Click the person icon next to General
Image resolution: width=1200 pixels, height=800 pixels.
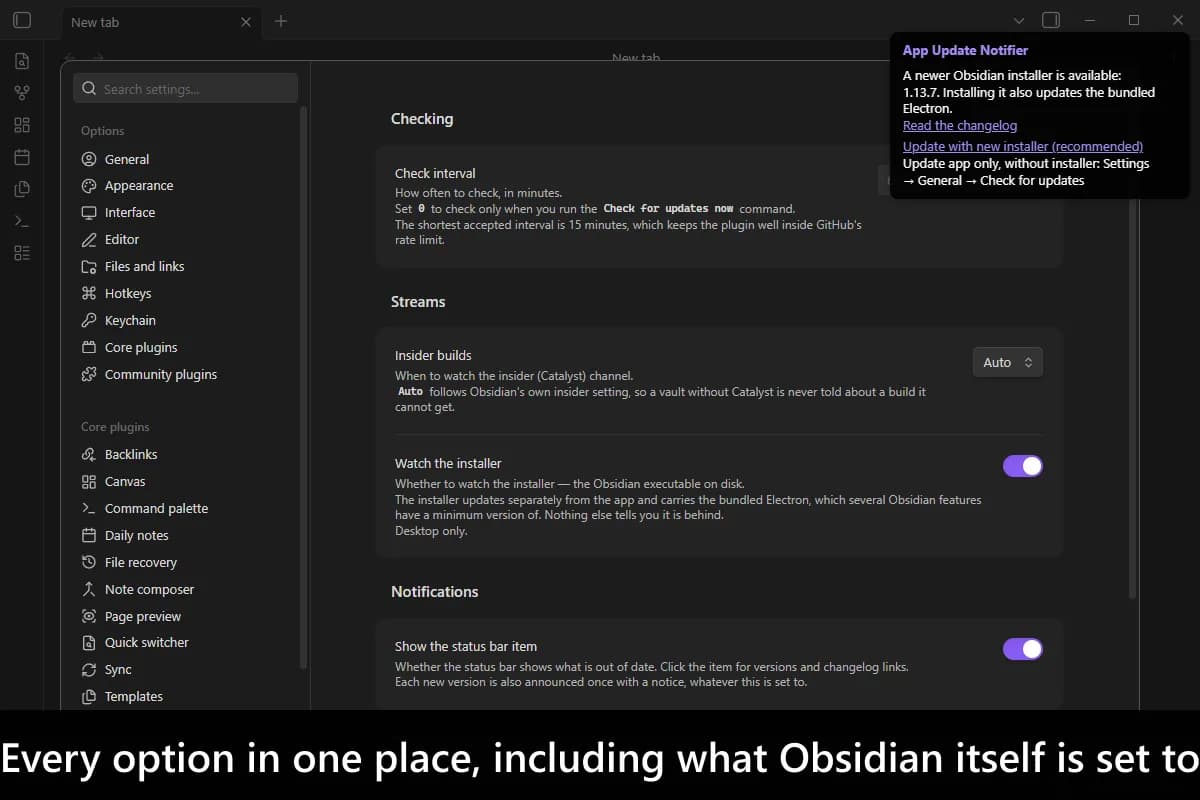pos(89,159)
